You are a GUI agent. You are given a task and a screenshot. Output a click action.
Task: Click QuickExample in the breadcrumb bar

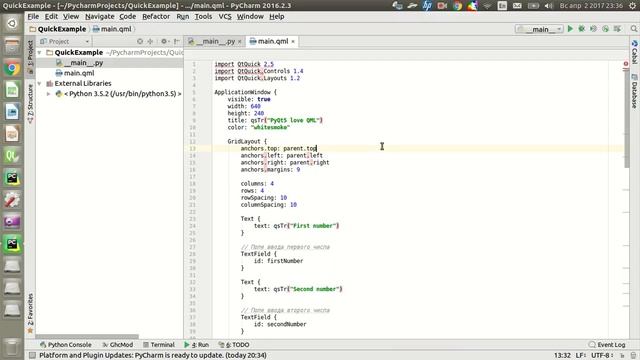(58, 29)
